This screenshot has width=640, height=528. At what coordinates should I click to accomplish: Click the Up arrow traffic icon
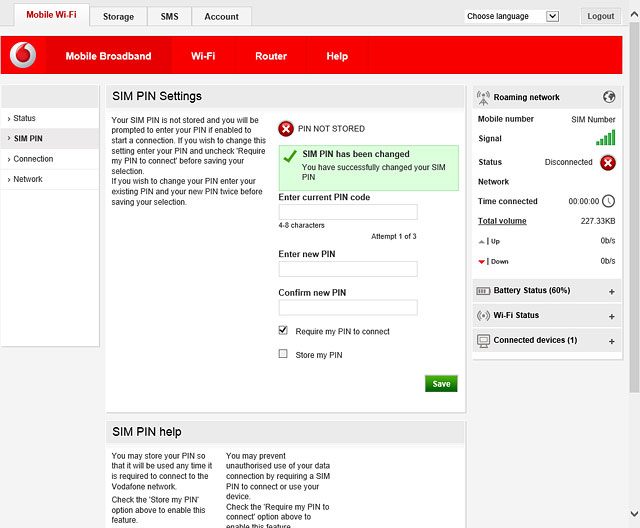[482, 242]
